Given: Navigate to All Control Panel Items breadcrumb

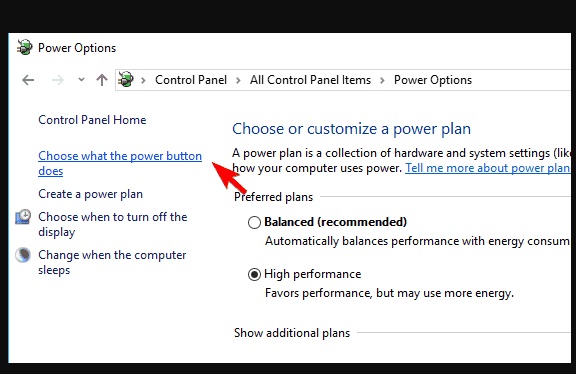Looking at the screenshot, I should [x=310, y=80].
